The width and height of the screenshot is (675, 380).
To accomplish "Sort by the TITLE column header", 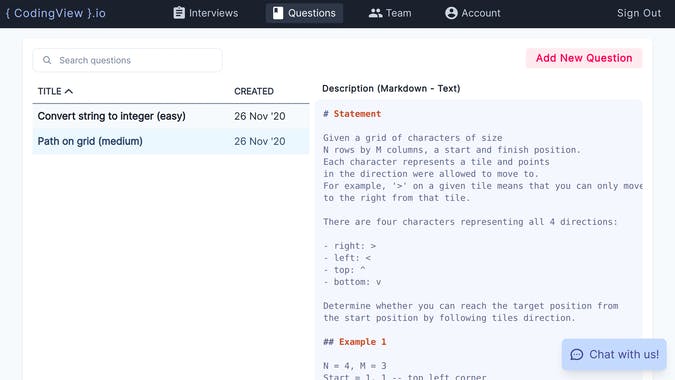I will (x=50, y=91).
